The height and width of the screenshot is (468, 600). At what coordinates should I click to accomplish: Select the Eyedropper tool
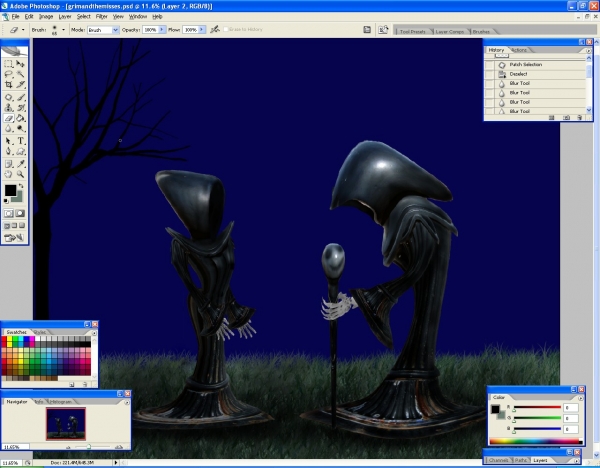point(20,164)
